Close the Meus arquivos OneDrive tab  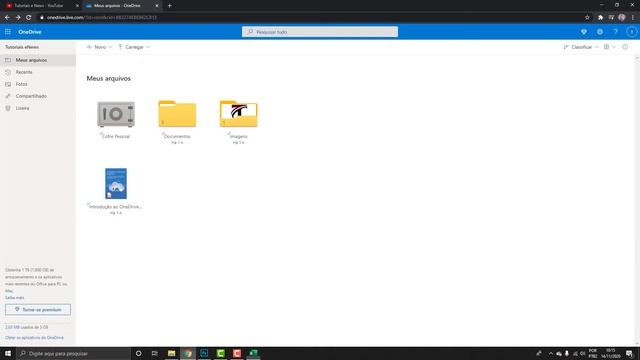[157, 6]
